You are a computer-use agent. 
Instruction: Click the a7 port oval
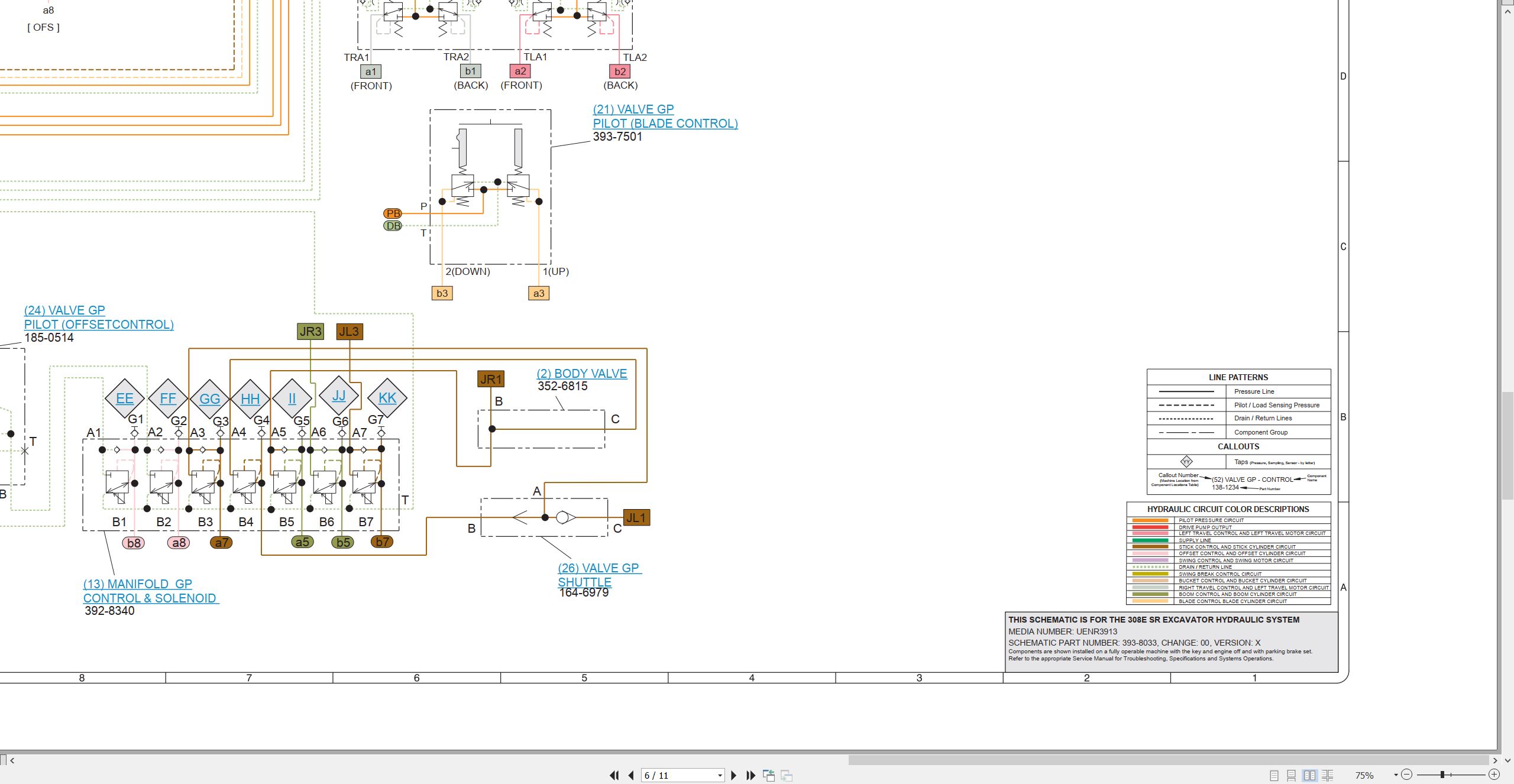coord(221,543)
